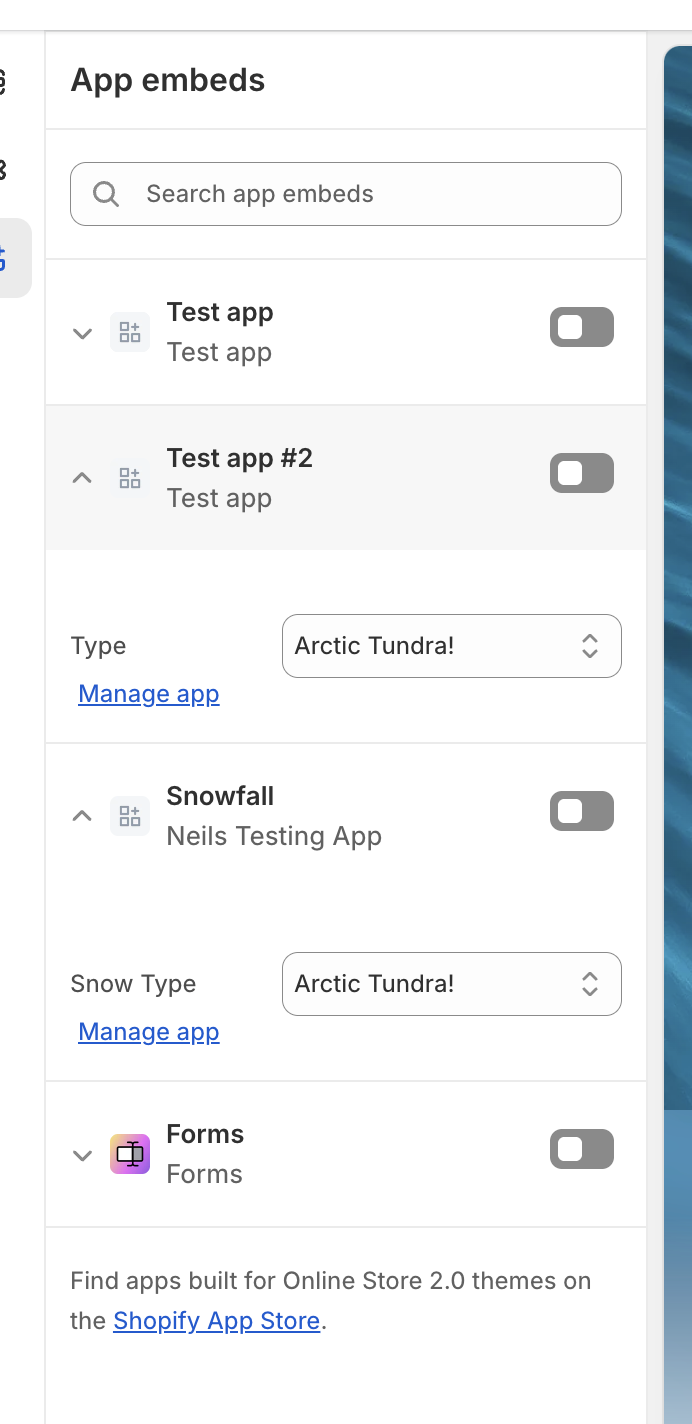Enable the Test app #2 embed toggle

click(581, 474)
